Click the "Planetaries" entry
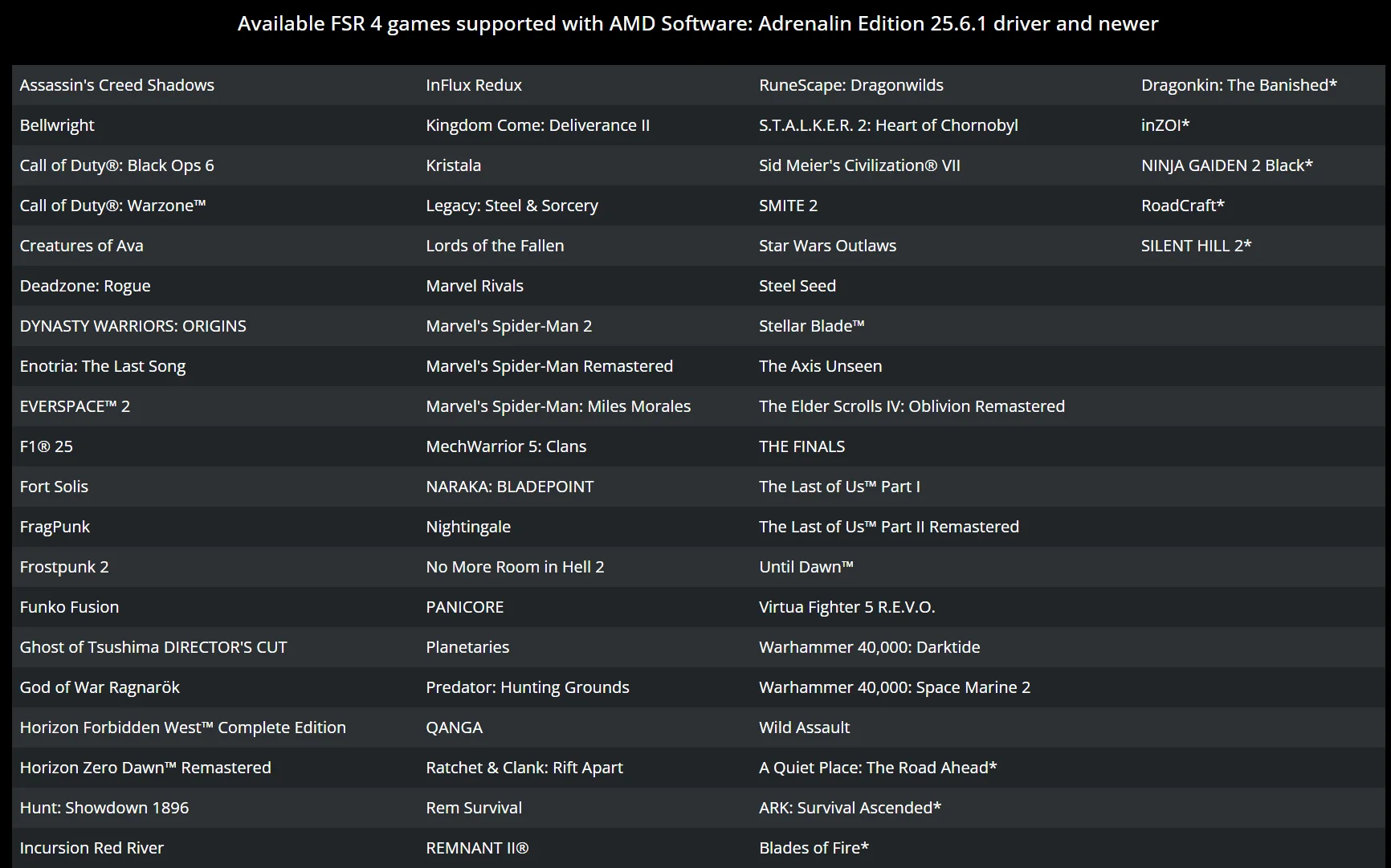This screenshot has height=868, width=1391. (x=467, y=647)
